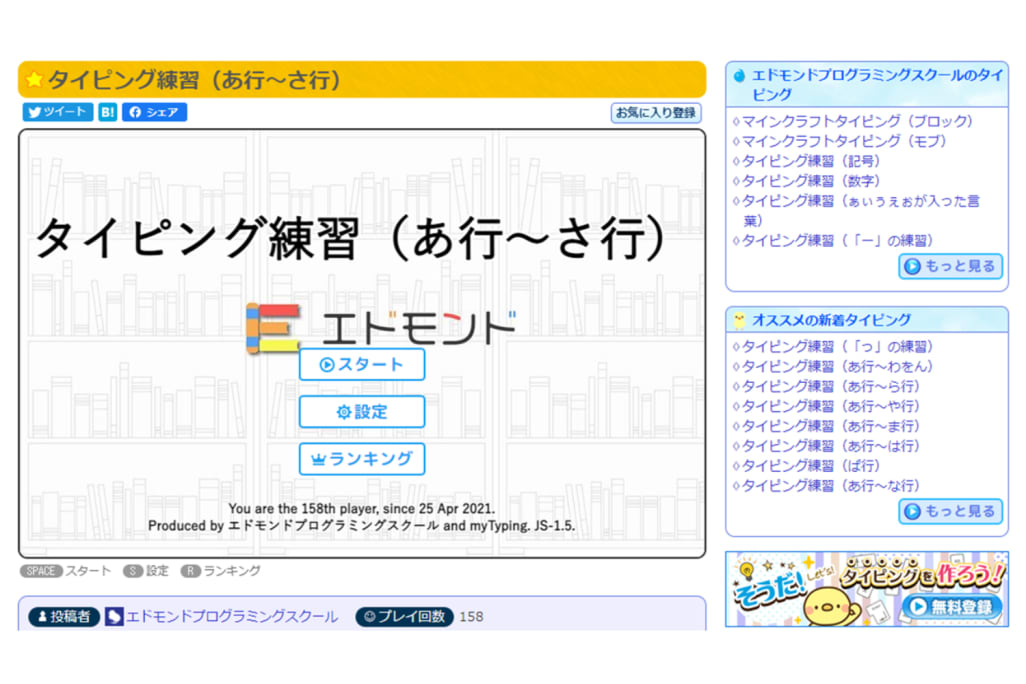Open タイピング練習（ぱ行）link
This screenshot has width=1026, height=684.
coord(805,466)
